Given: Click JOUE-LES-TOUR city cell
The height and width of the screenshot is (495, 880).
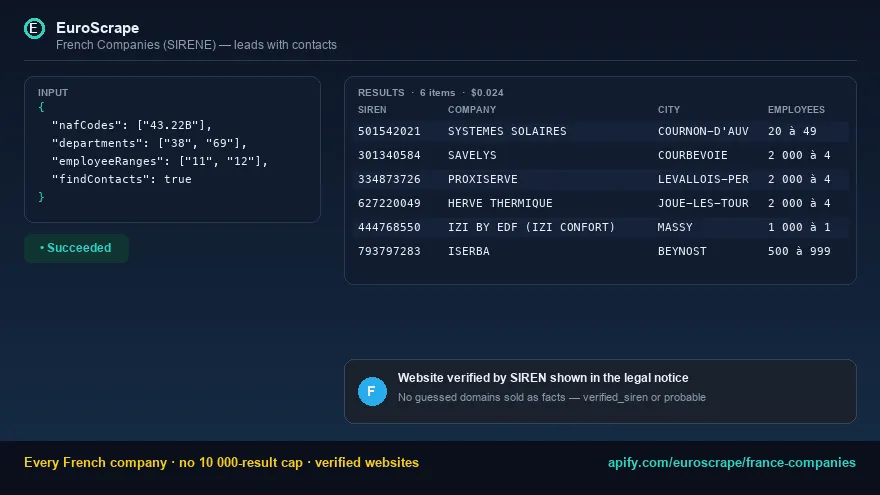Looking at the screenshot, I should (703, 203).
